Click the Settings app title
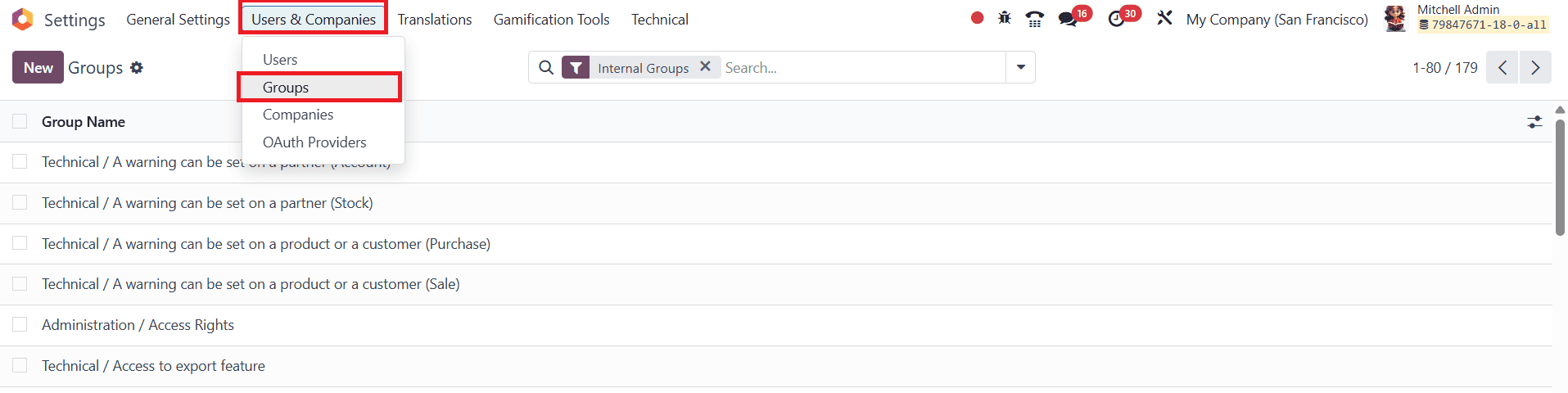 (x=75, y=20)
